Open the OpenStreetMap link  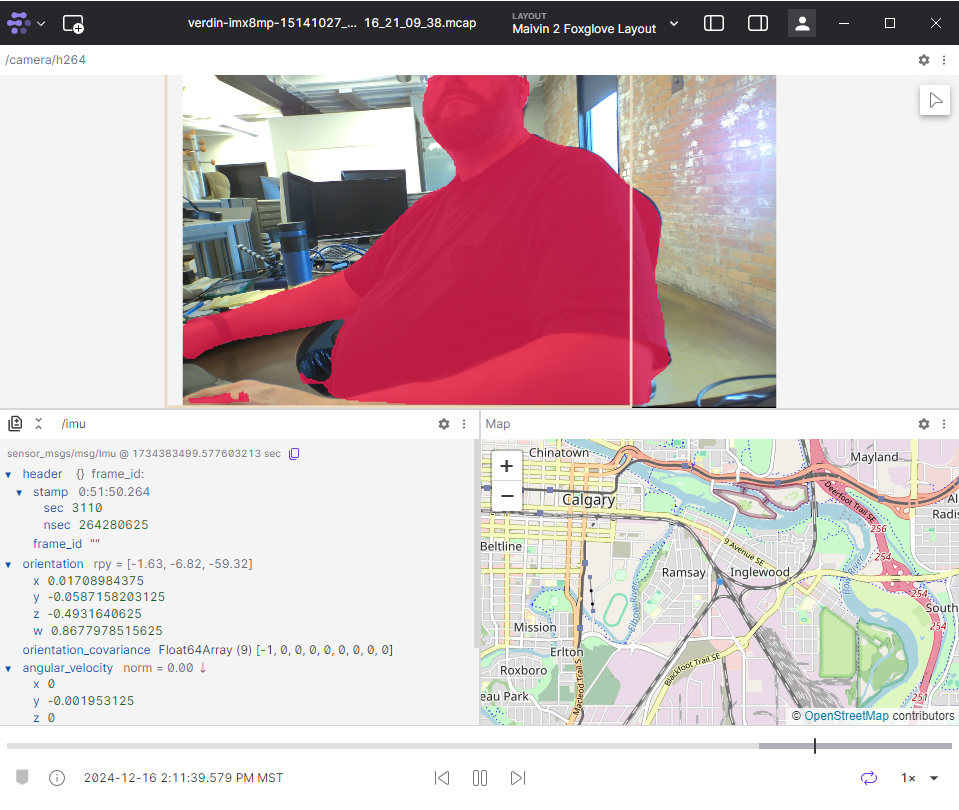pos(846,716)
